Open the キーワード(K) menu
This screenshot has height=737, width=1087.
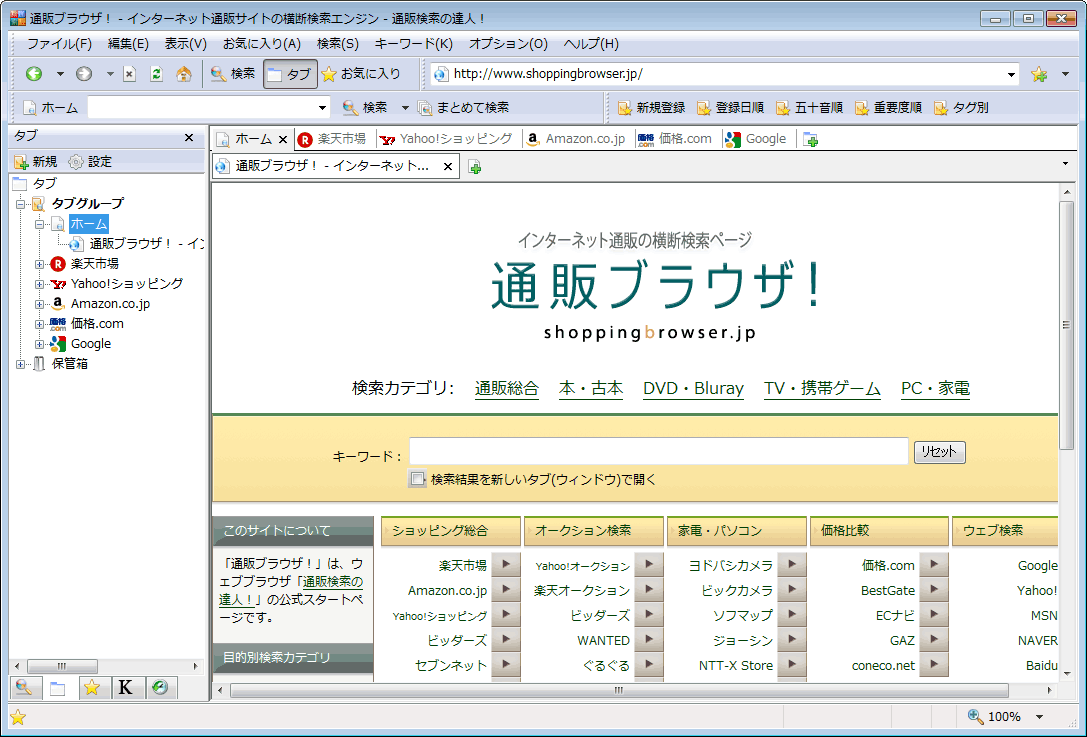(x=414, y=44)
